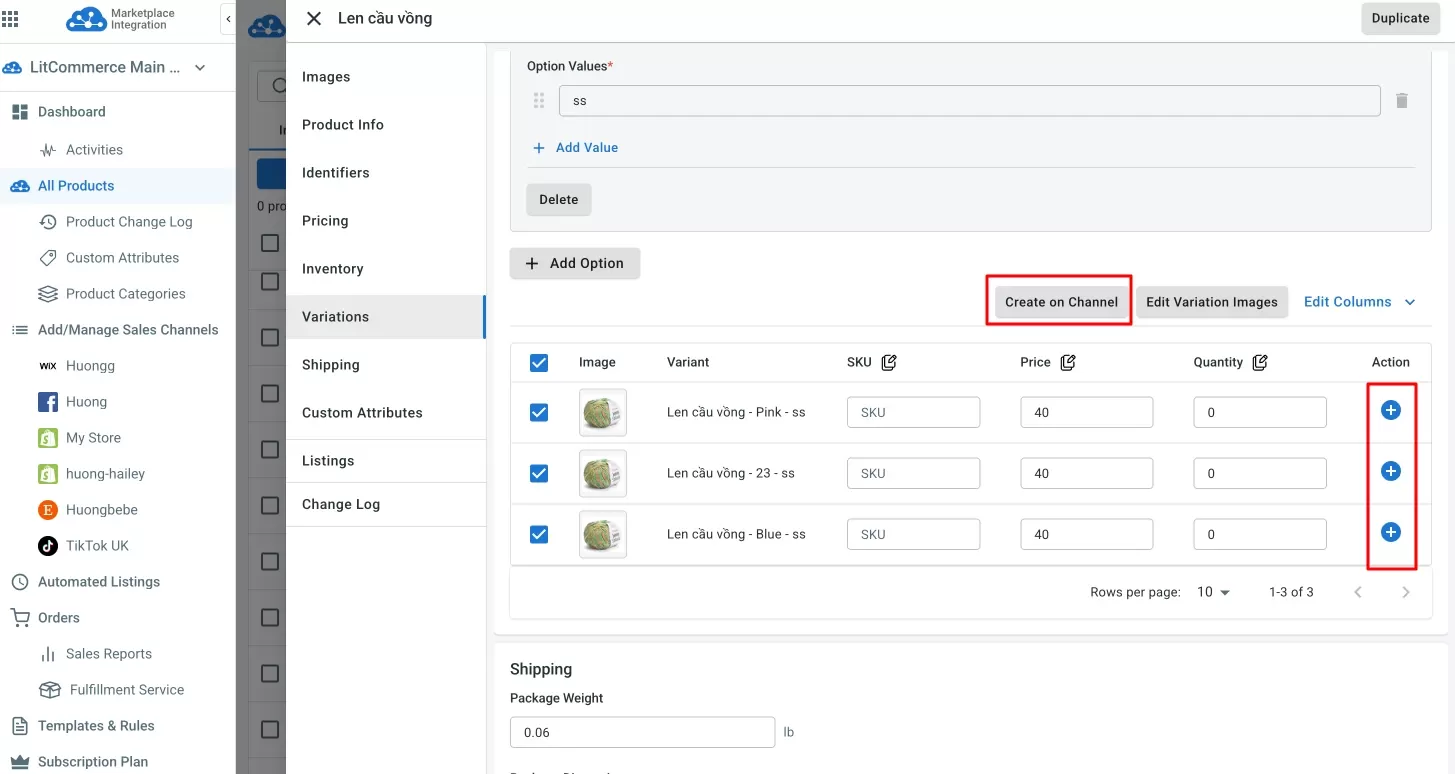Open the Custom Attributes section tab
This screenshot has width=1455, height=774.
[385, 413]
